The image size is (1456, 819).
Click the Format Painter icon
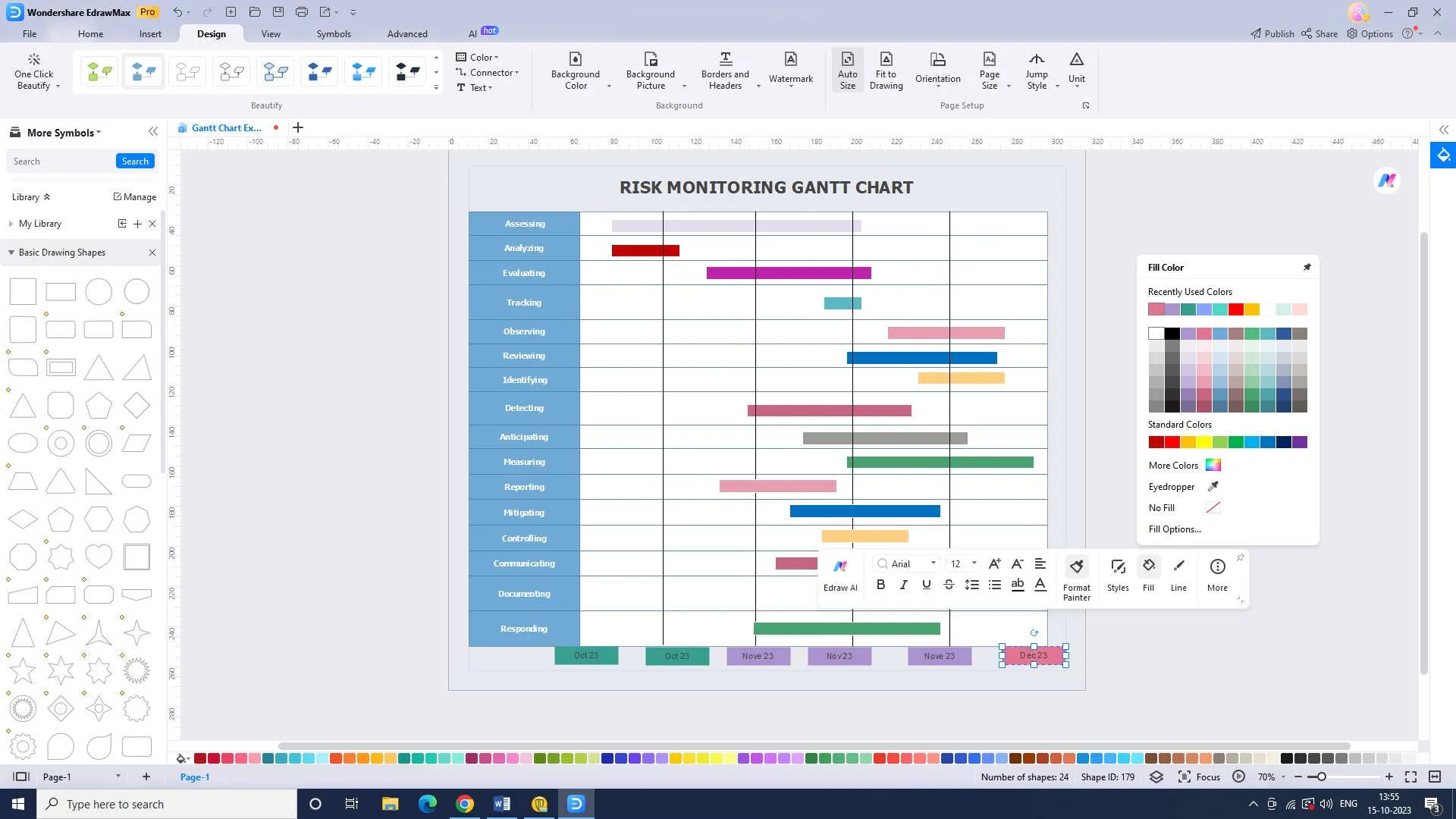click(1076, 566)
